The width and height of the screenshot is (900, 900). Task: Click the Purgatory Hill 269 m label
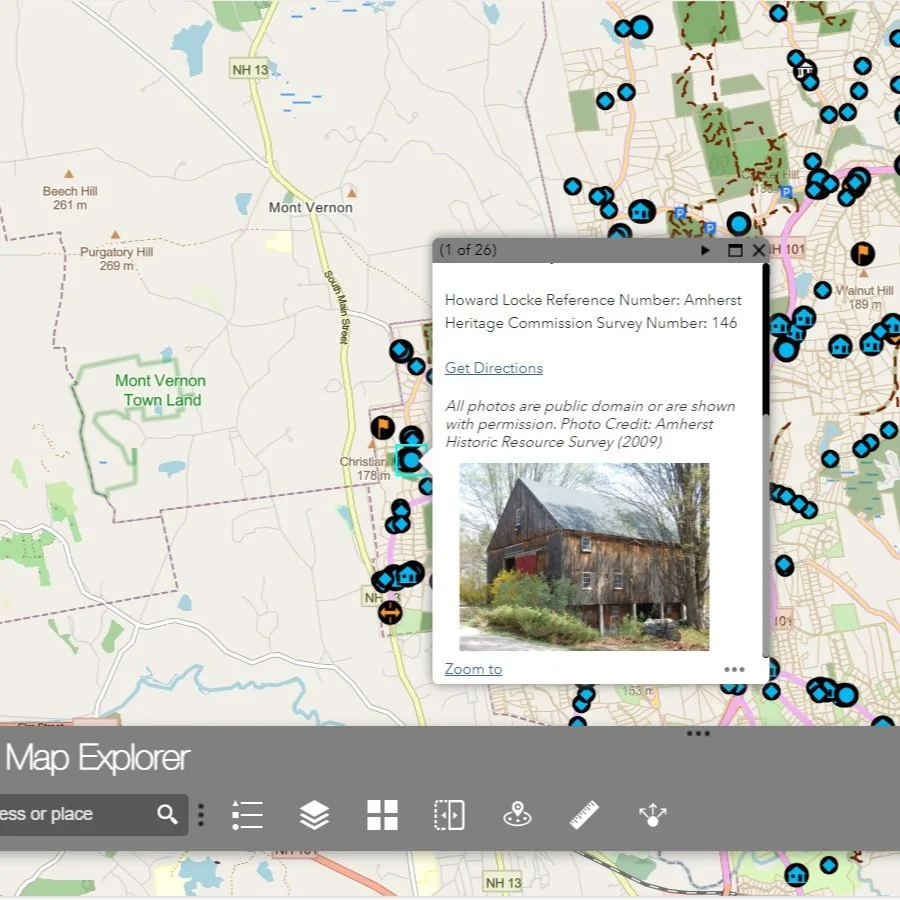click(x=117, y=258)
